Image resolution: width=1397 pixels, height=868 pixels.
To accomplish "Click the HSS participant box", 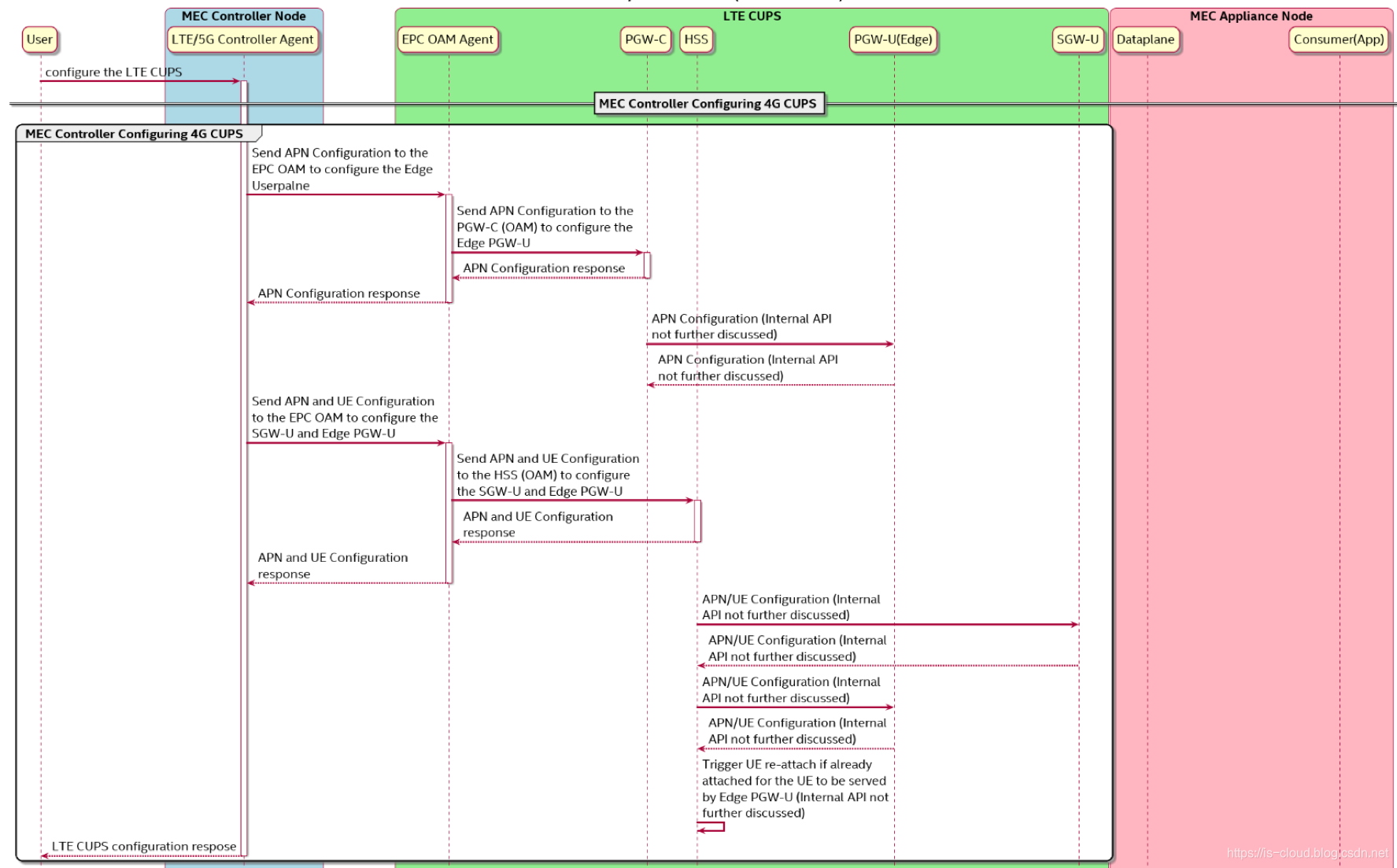I will pyautogui.click(x=696, y=39).
